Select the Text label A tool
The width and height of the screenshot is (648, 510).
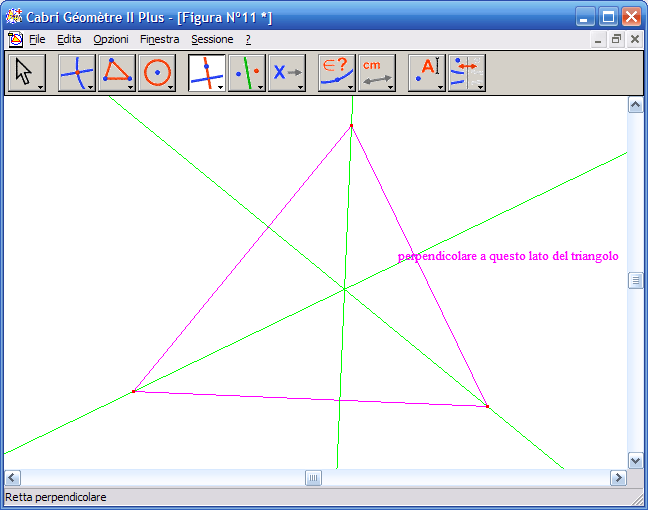coord(427,73)
